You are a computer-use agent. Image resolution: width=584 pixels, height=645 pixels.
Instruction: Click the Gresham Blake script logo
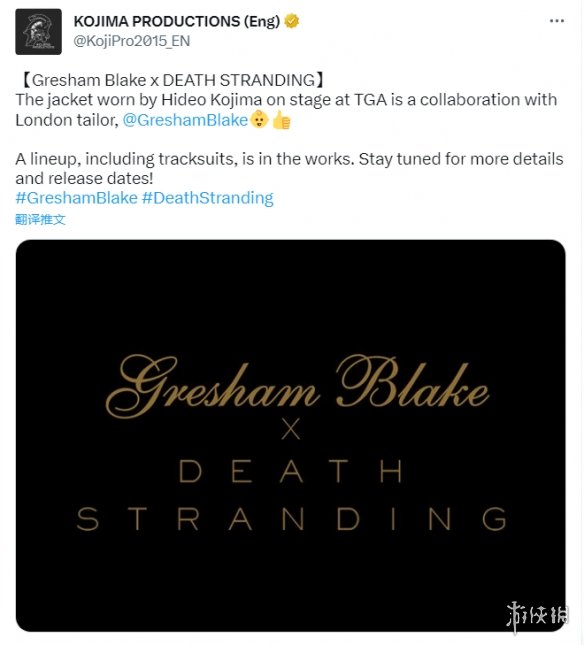(297, 386)
